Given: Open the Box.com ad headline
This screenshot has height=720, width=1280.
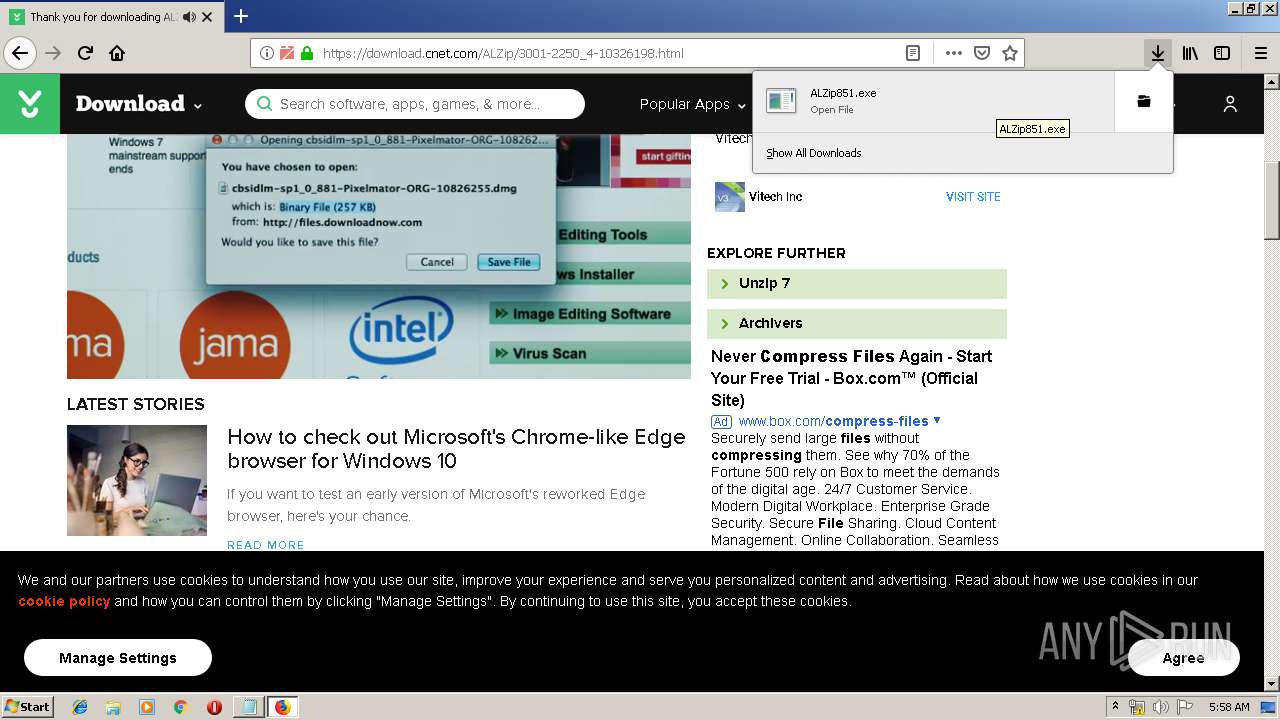Looking at the screenshot, I should (x=851, y=378).
